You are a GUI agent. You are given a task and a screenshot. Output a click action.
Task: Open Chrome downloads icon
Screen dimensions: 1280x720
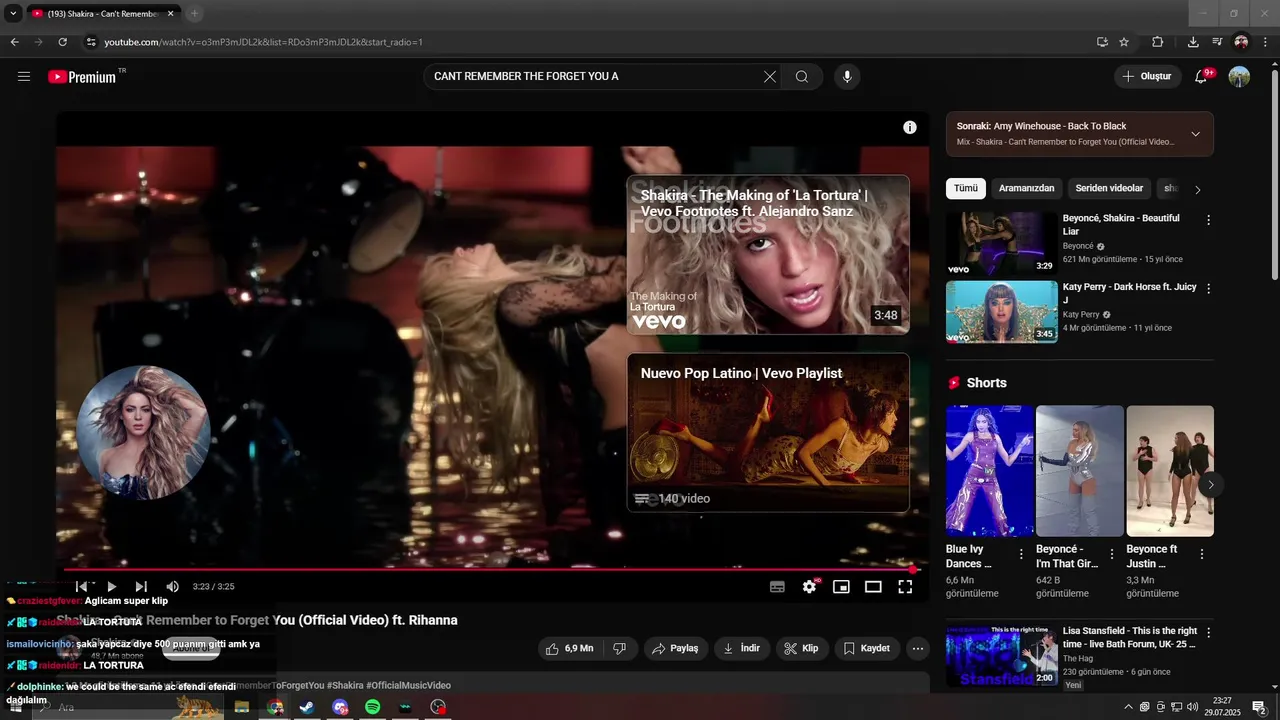pyautogui.click(x=1193, y=42)
